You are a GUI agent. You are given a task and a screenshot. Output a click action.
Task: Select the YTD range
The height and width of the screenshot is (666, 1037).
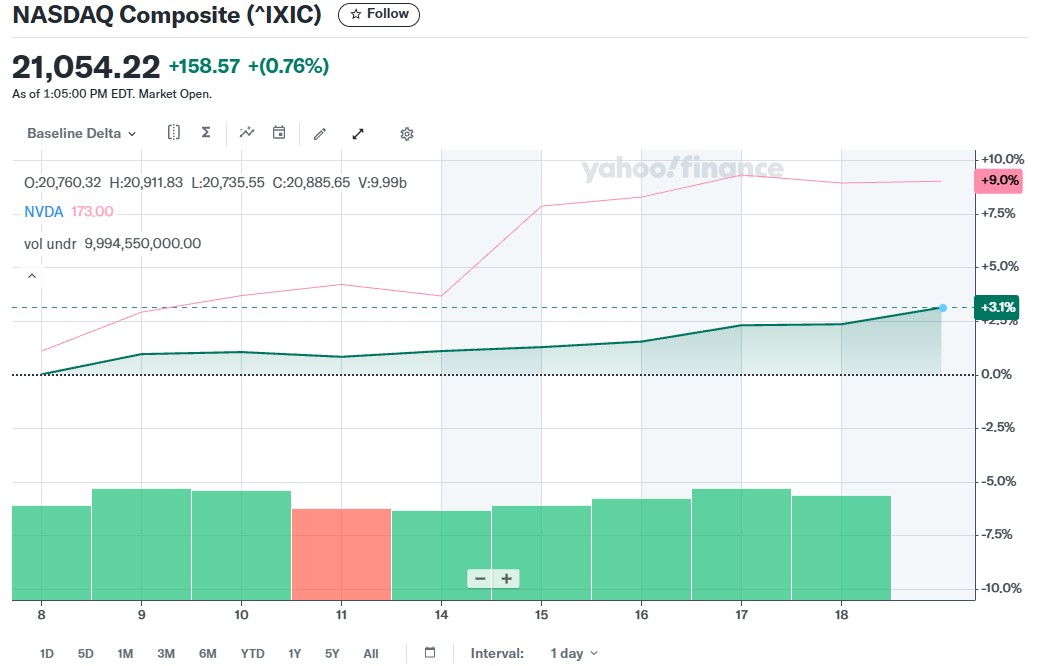pos(252,653)
